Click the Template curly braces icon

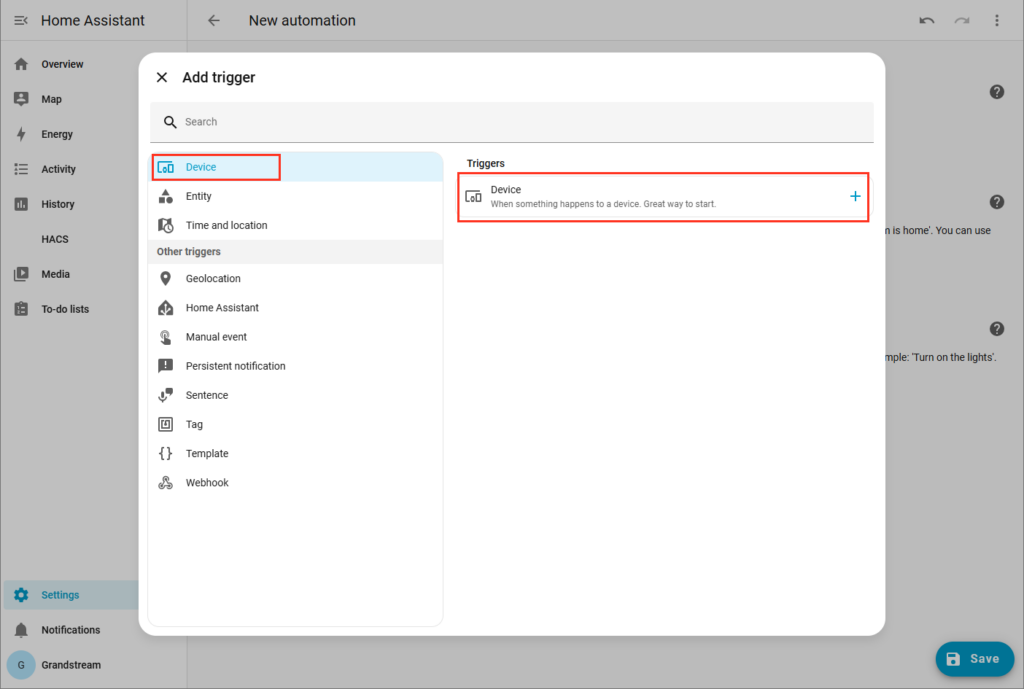coord(166,453)
